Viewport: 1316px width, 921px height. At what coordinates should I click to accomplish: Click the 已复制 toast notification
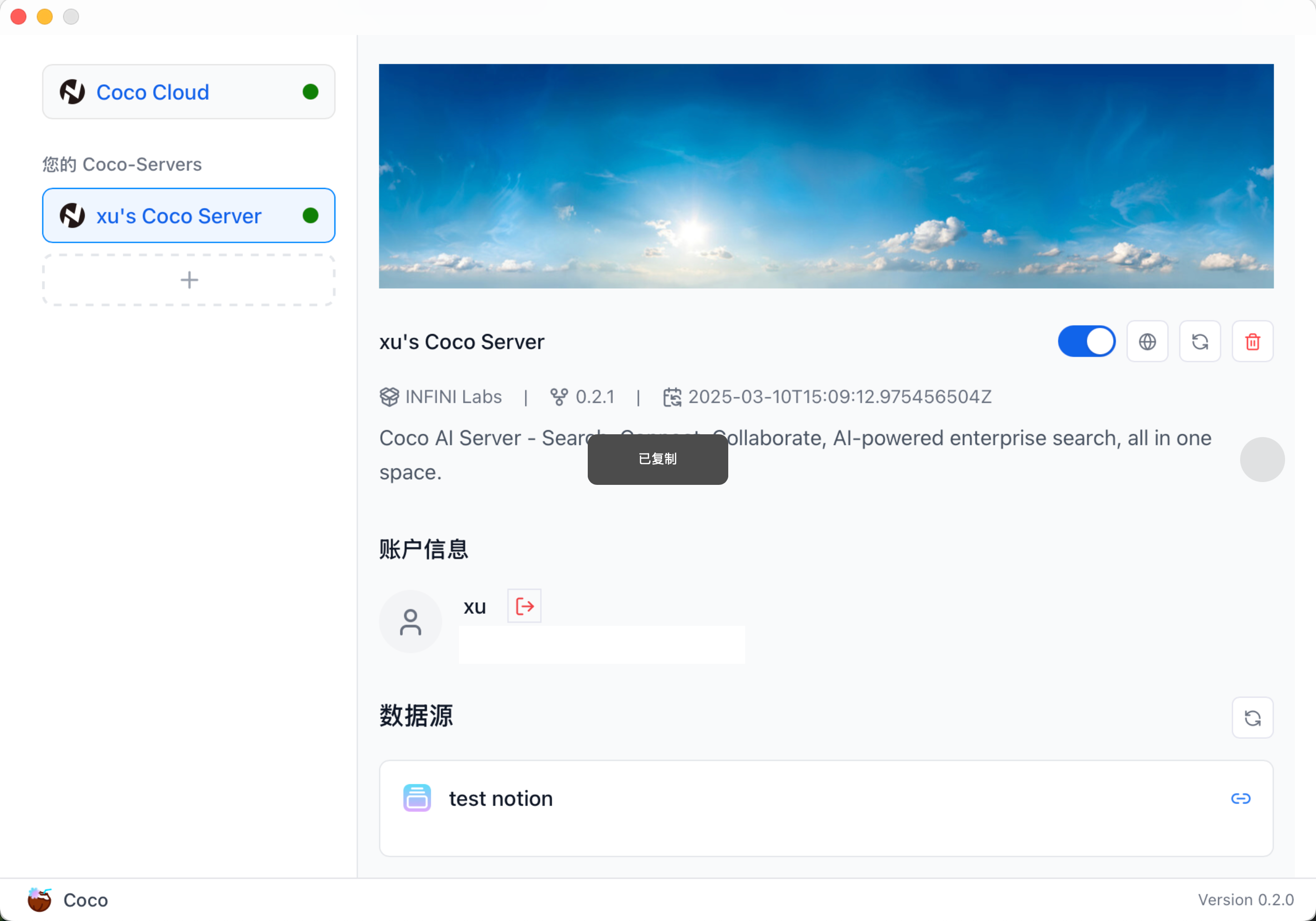[658, 460]
